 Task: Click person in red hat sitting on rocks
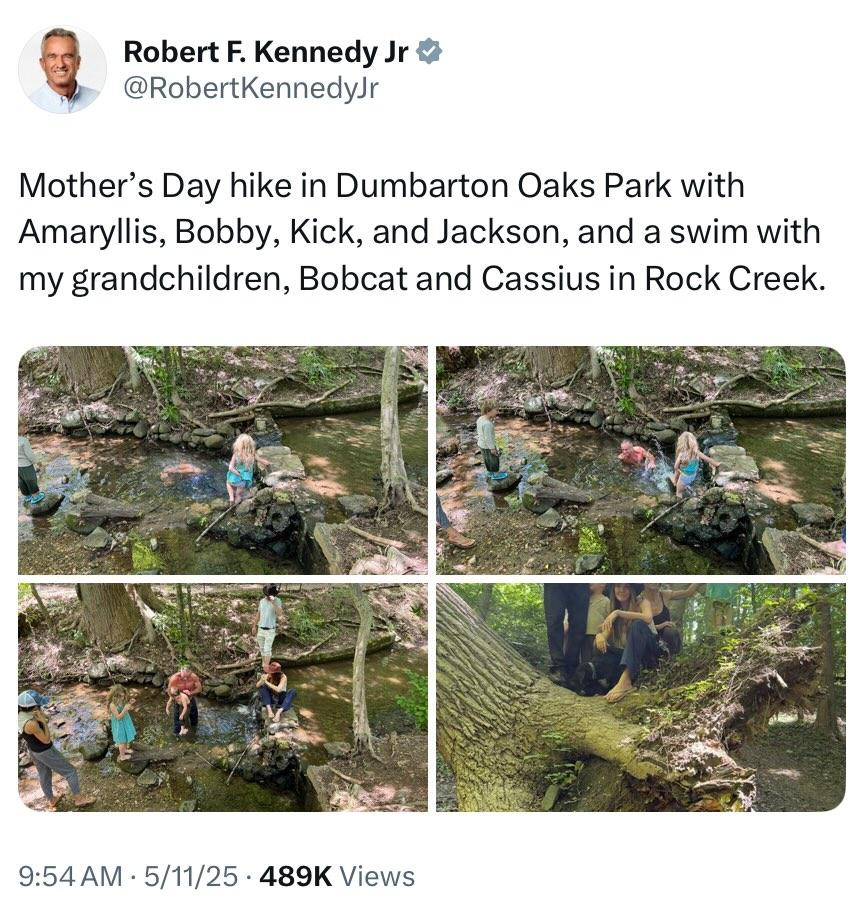point(276,691)
